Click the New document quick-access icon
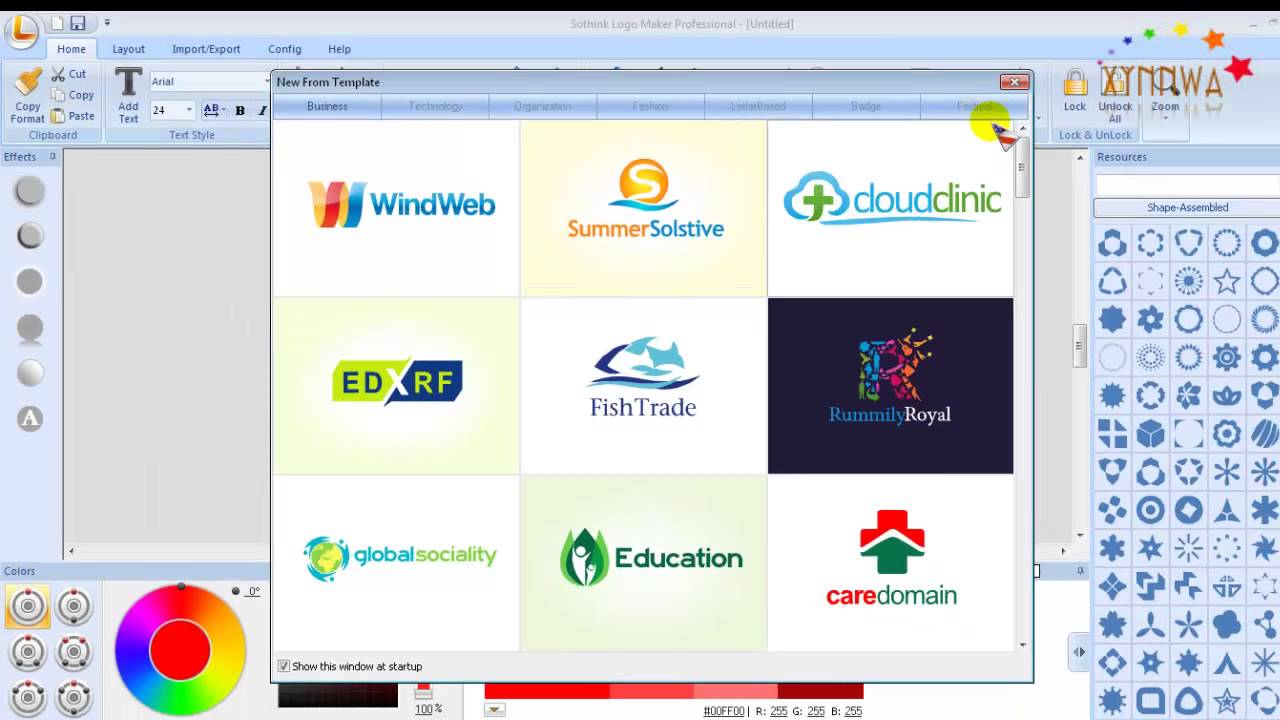This screenshot has height=720, width=1280. 57,23
